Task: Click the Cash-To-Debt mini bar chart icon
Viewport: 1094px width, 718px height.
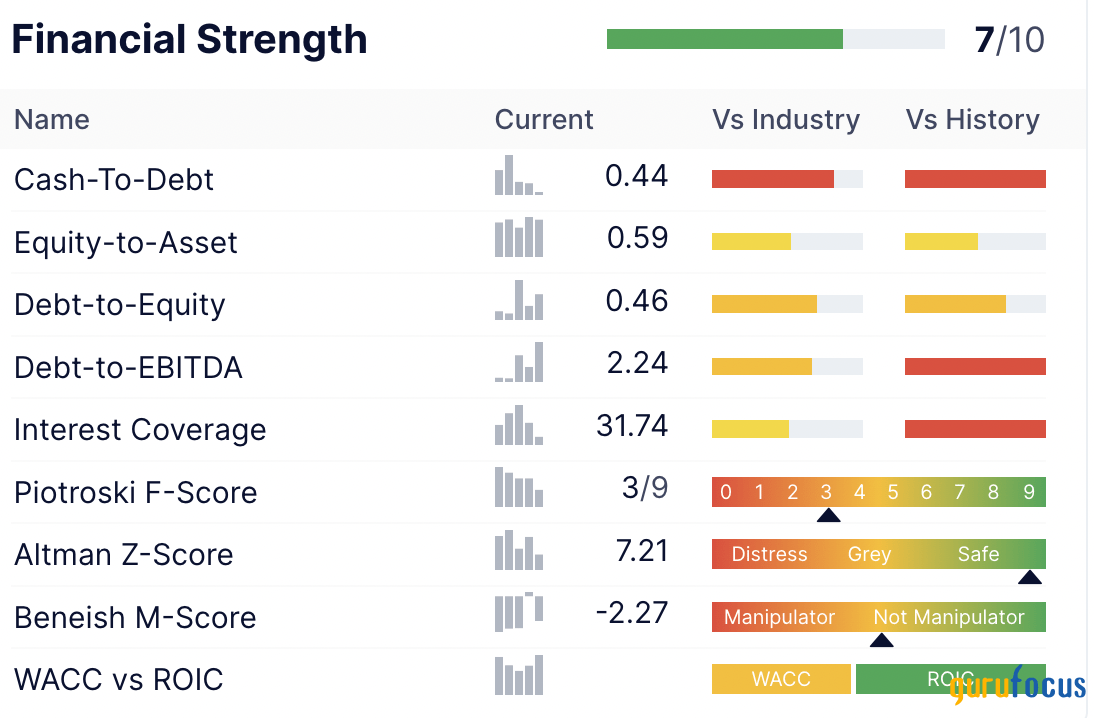Action: [519, 176]
